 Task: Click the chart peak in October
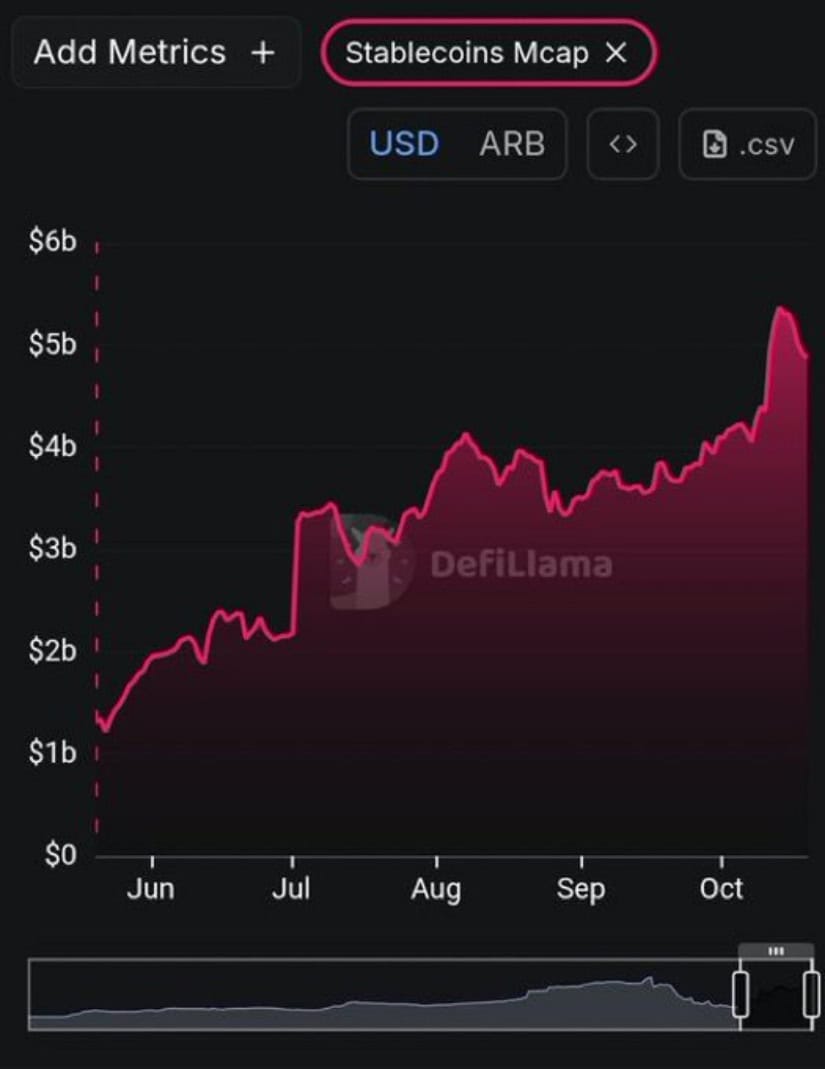tap(782, 310)
